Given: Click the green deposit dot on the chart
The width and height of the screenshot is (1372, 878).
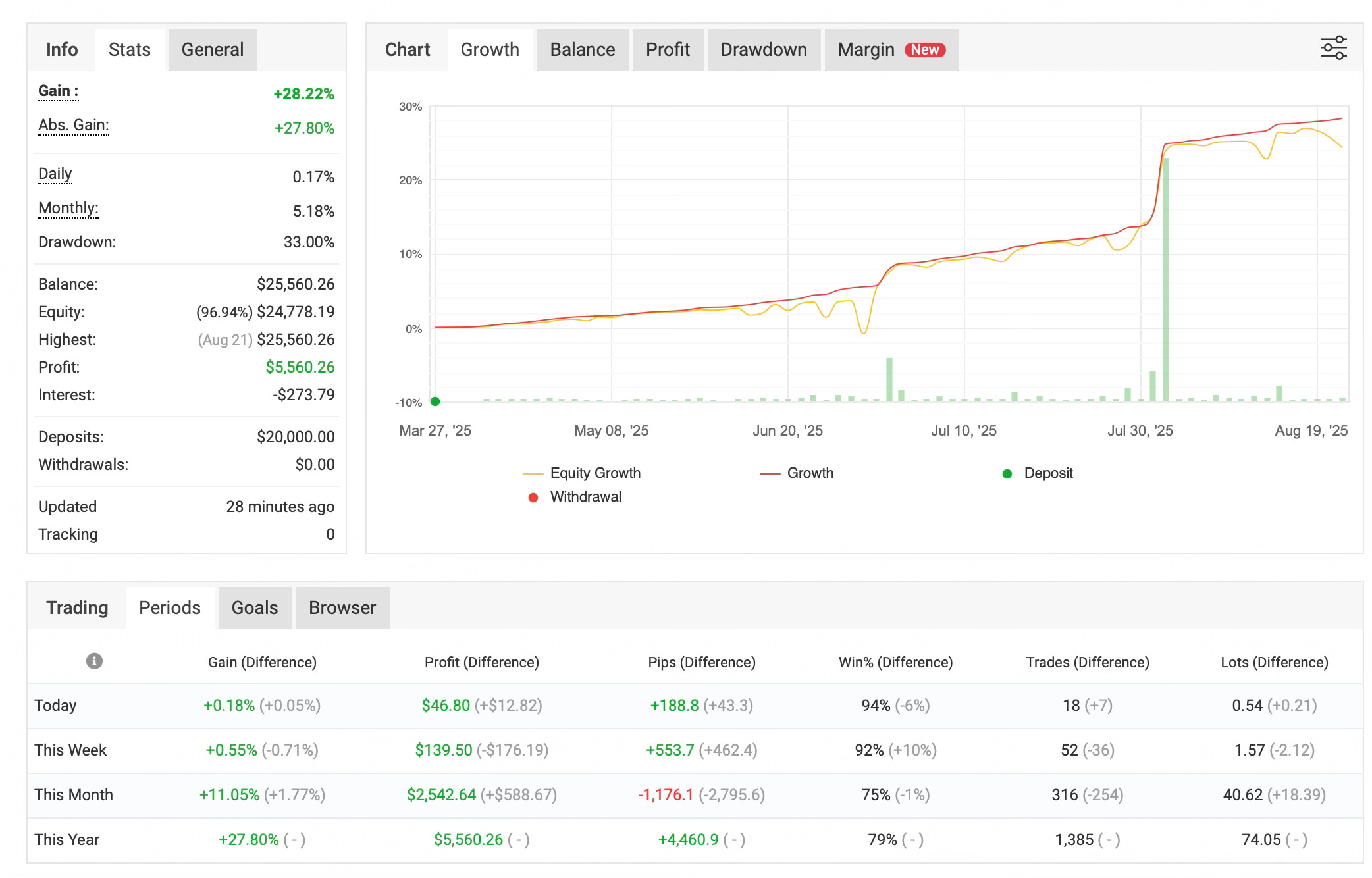Looking at the screenshot, I should tap(435, 401).
